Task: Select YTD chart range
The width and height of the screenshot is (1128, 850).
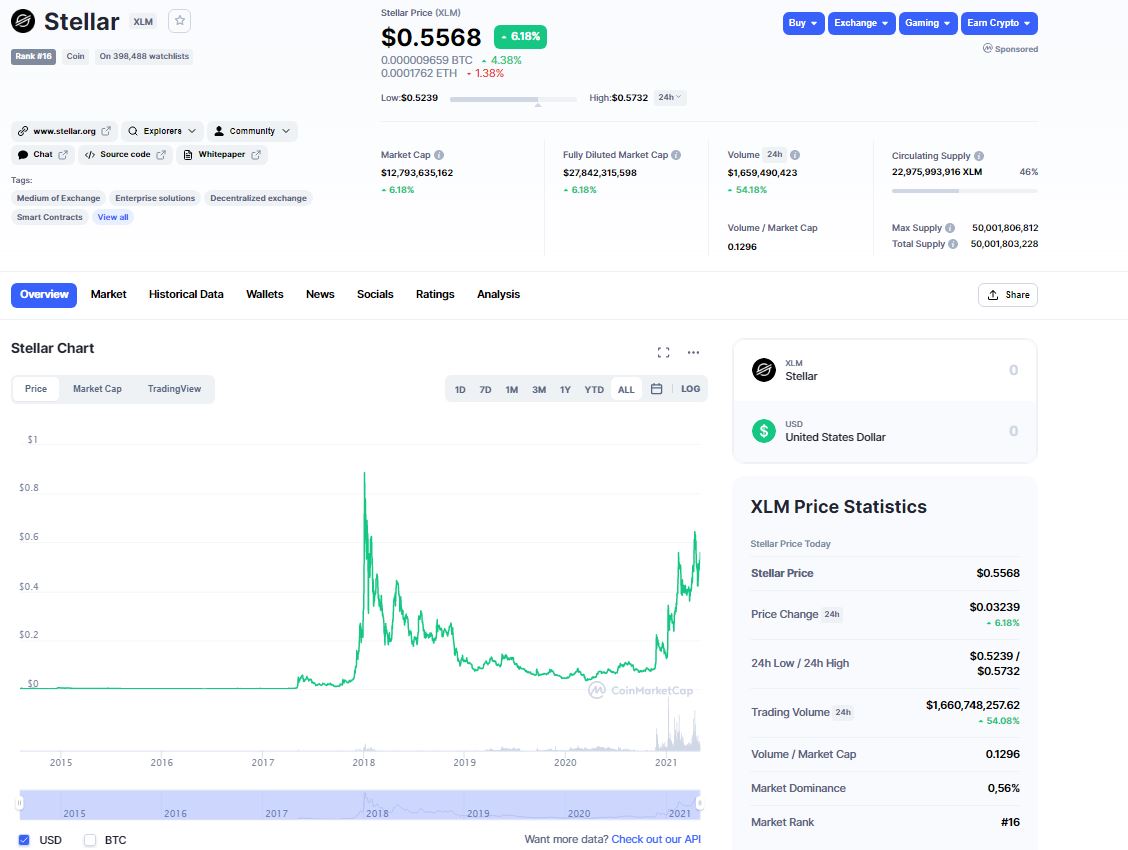Action: (x=593, y=390)
